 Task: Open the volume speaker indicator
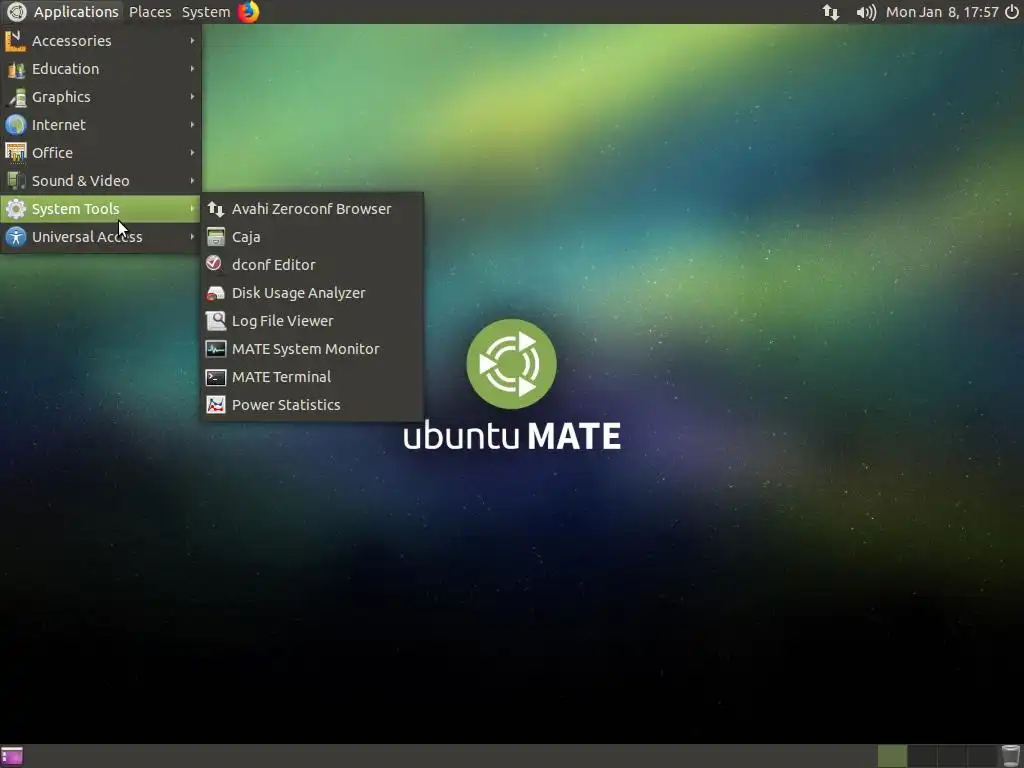(866, 12)
